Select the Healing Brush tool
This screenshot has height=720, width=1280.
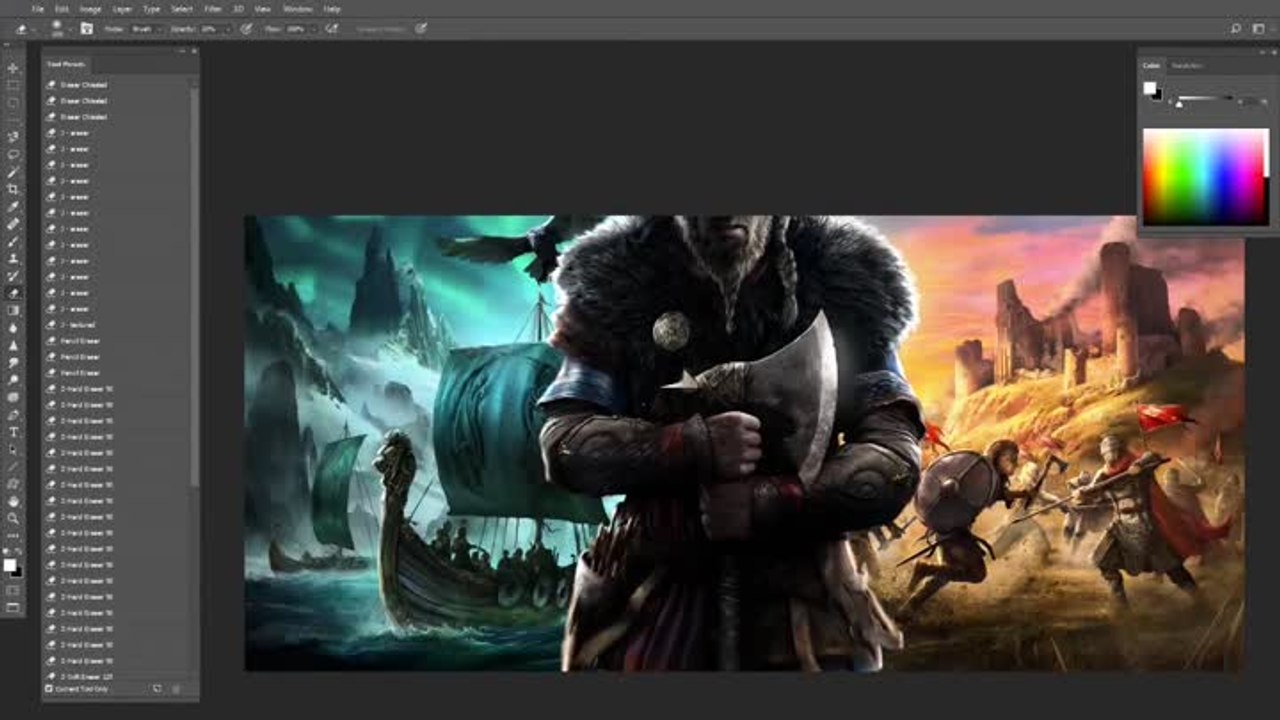tap(13, 224)
